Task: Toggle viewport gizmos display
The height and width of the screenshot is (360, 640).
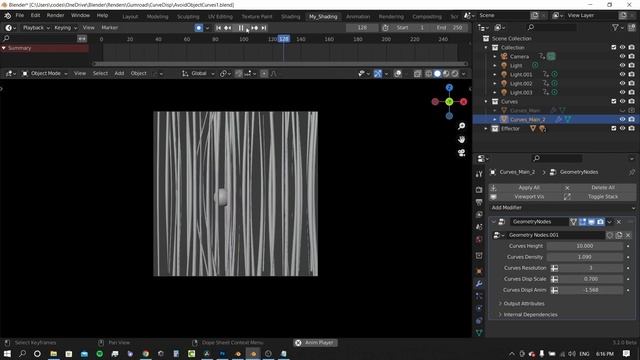Action: click(378, 73)
